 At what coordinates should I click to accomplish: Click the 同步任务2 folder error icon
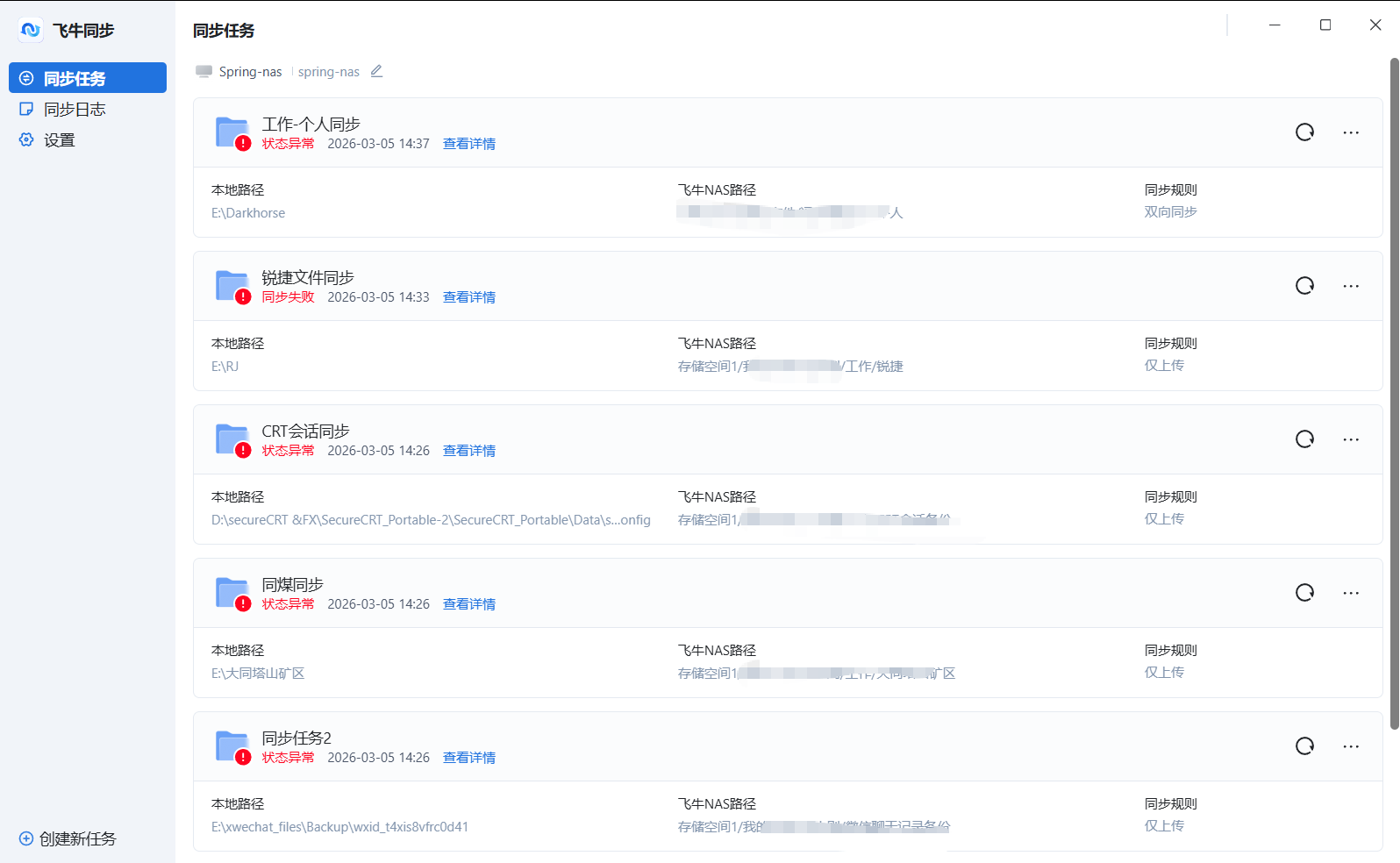click(233, 747)
